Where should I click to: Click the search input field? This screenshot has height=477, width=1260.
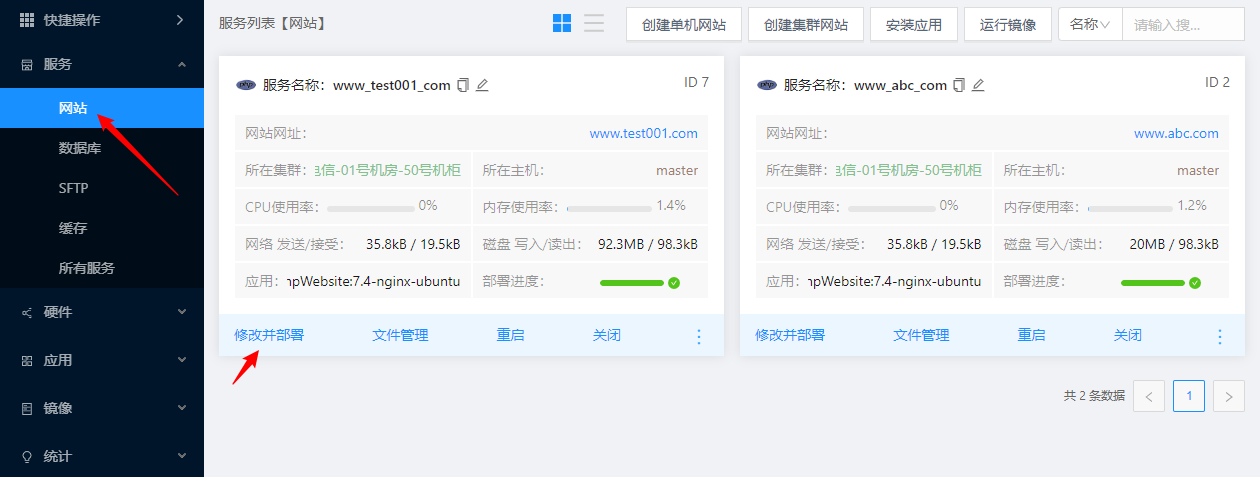1182,24
